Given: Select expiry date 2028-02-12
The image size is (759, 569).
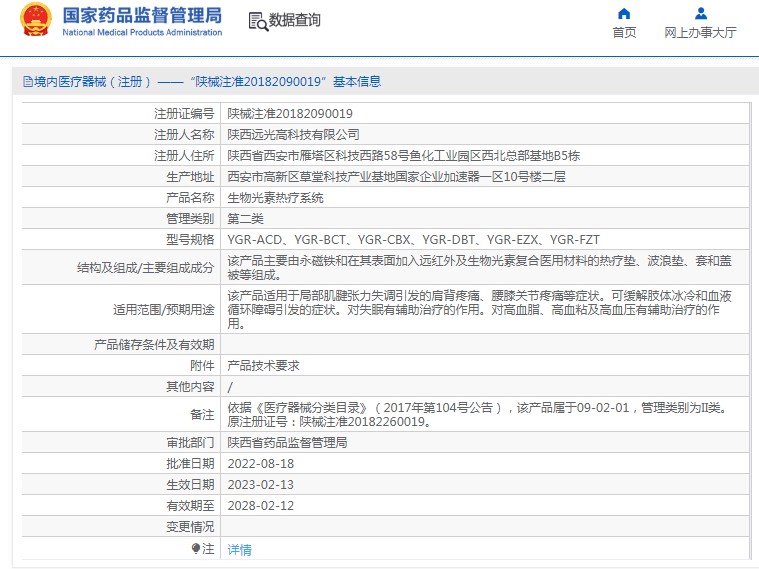Looking at the screenshot, I should coord(261,506).
